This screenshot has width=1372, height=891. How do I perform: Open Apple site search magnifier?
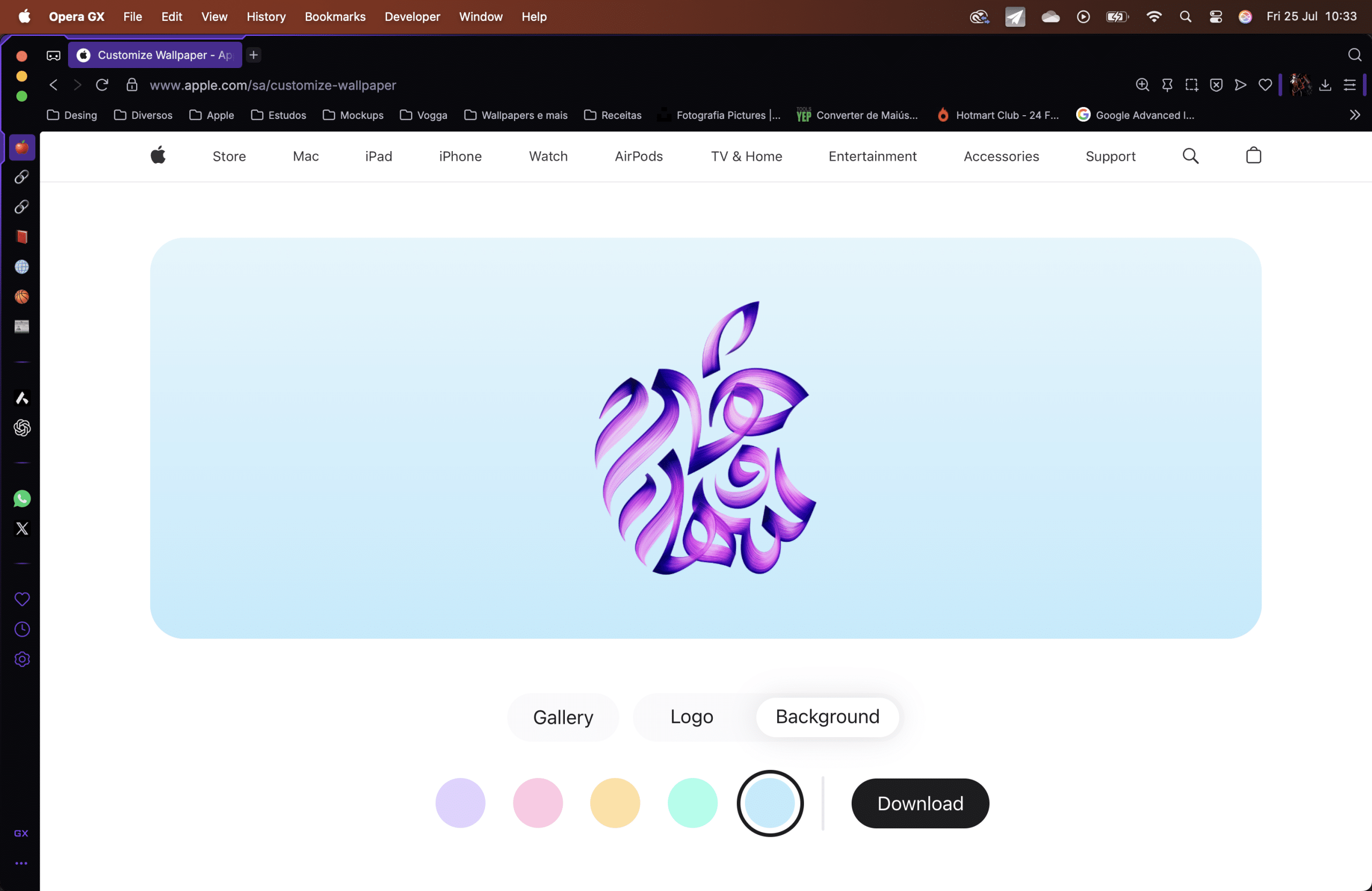(x=1190, y=155)
